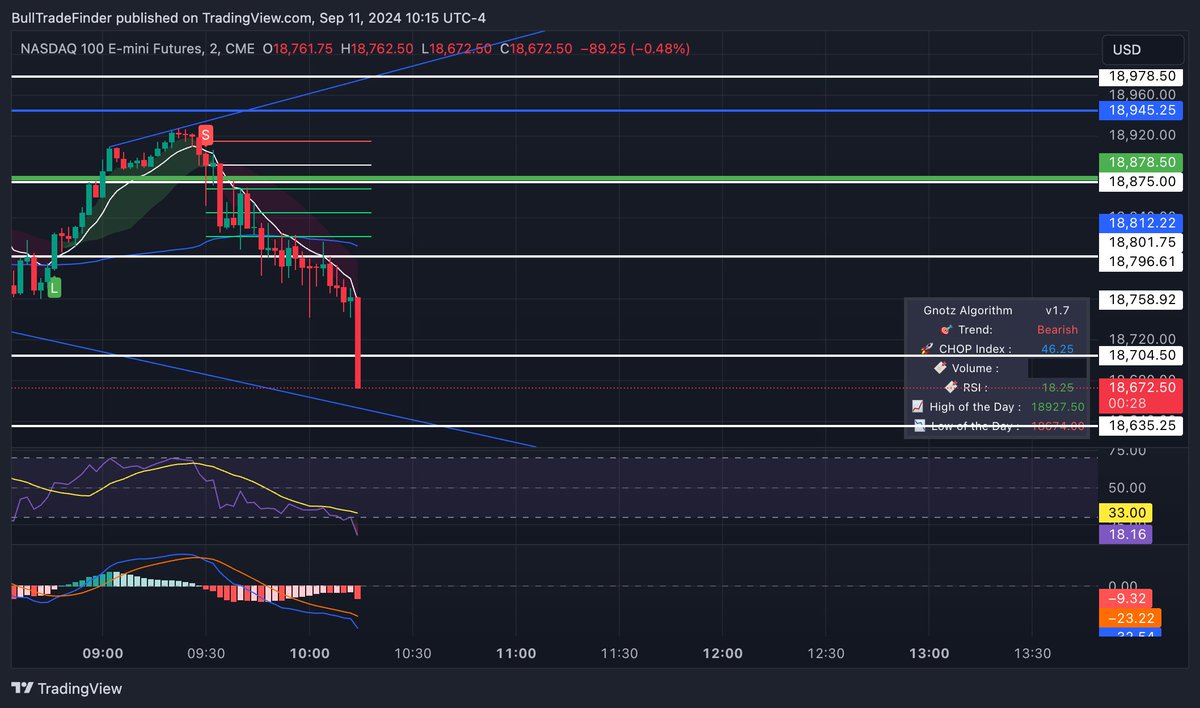
Task: Click the RSI value 18.25 in table
Action: [1058, 387]
